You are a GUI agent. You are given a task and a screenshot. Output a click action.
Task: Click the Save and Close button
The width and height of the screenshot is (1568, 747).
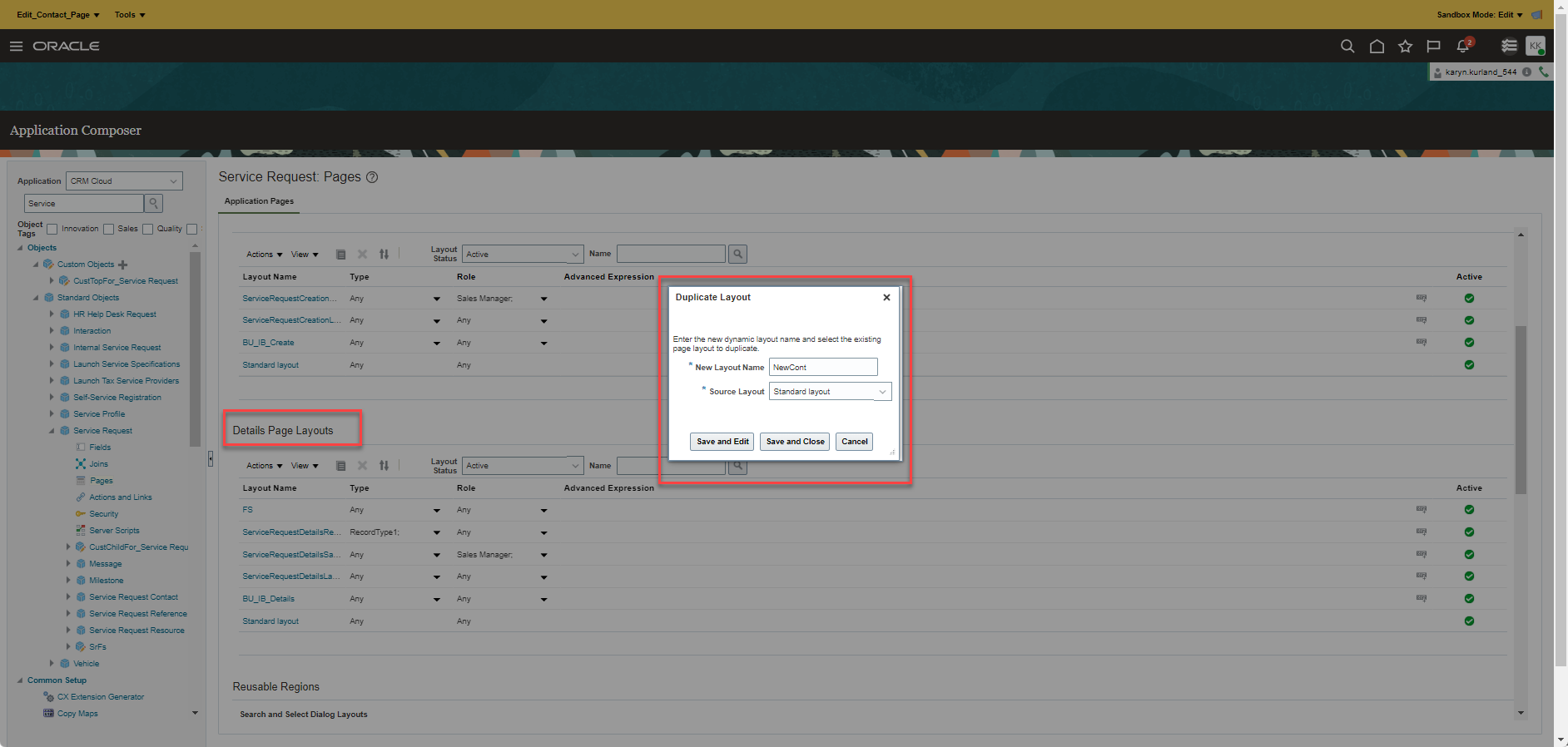coord(795,442)
